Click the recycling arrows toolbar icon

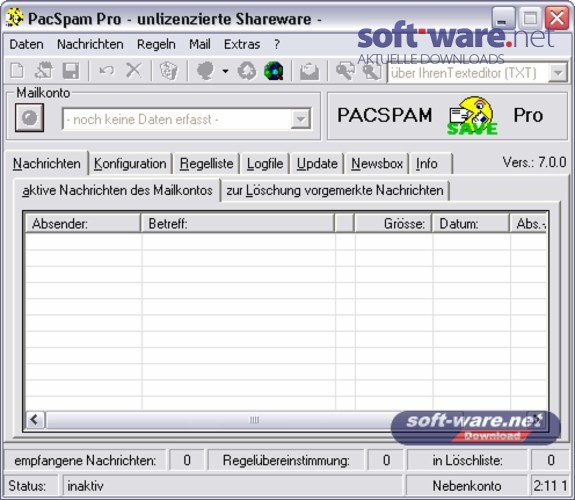click(x=247, y=70)
